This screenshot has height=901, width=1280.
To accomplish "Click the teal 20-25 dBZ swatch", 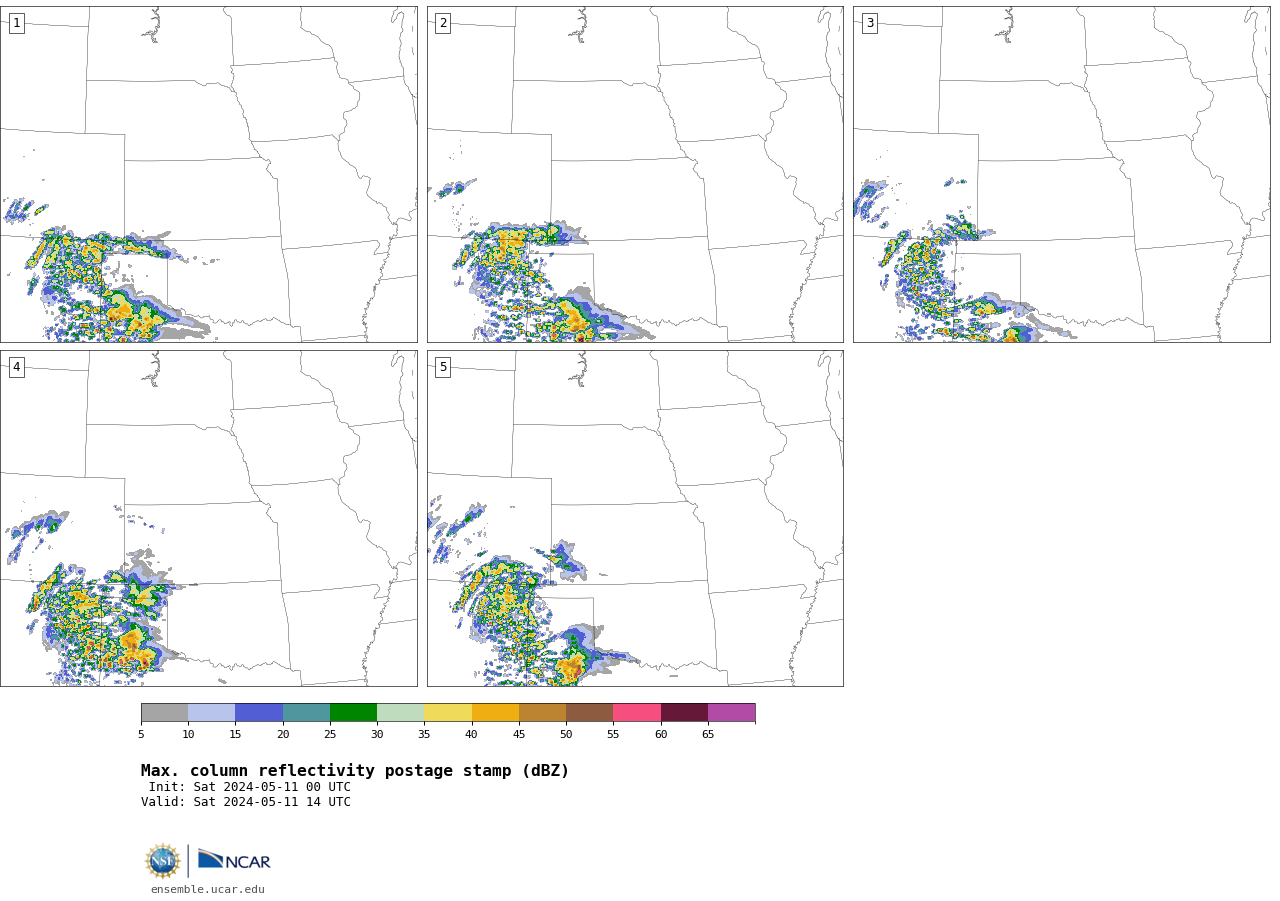I will pos(306,712).
